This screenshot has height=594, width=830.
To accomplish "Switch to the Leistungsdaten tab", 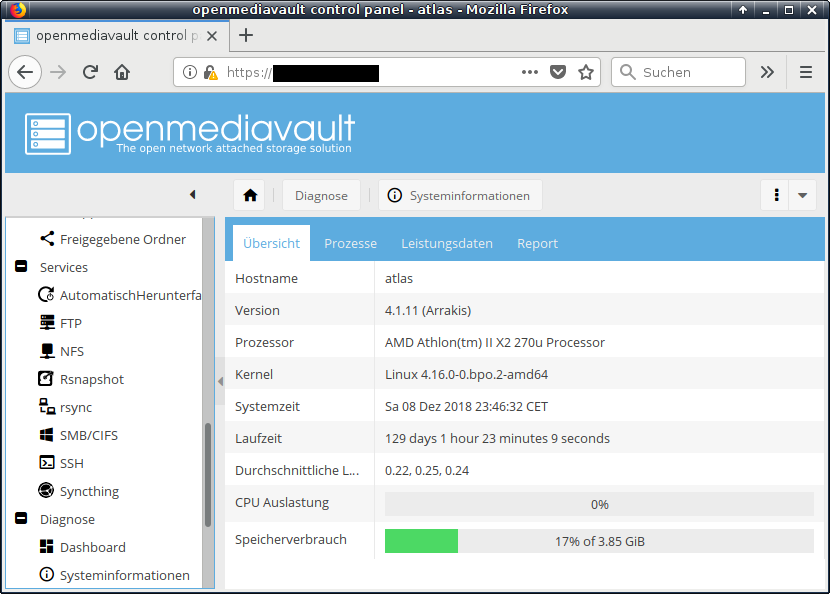I will point(446,243).
